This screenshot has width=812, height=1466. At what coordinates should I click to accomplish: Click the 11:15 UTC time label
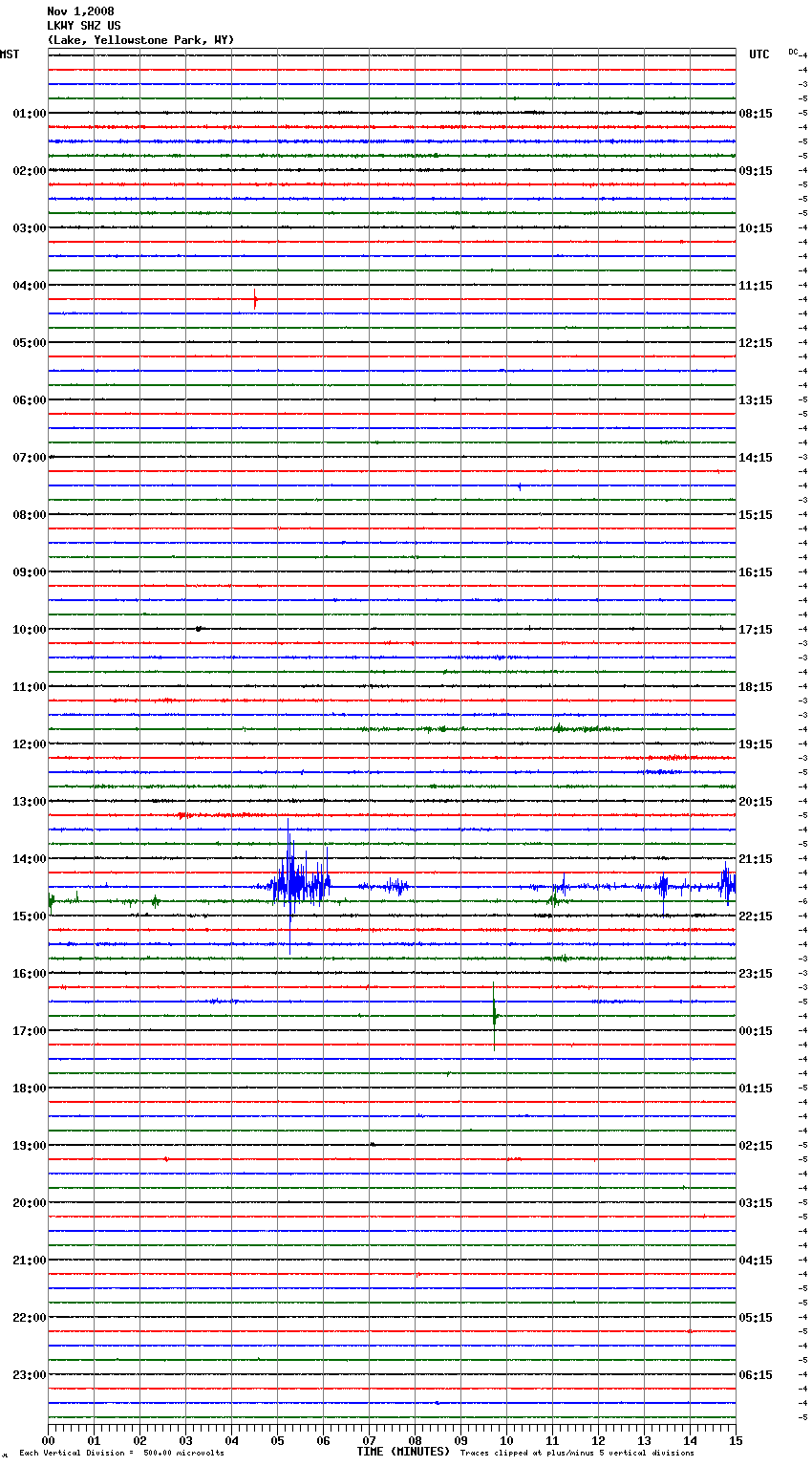(756, 286)
